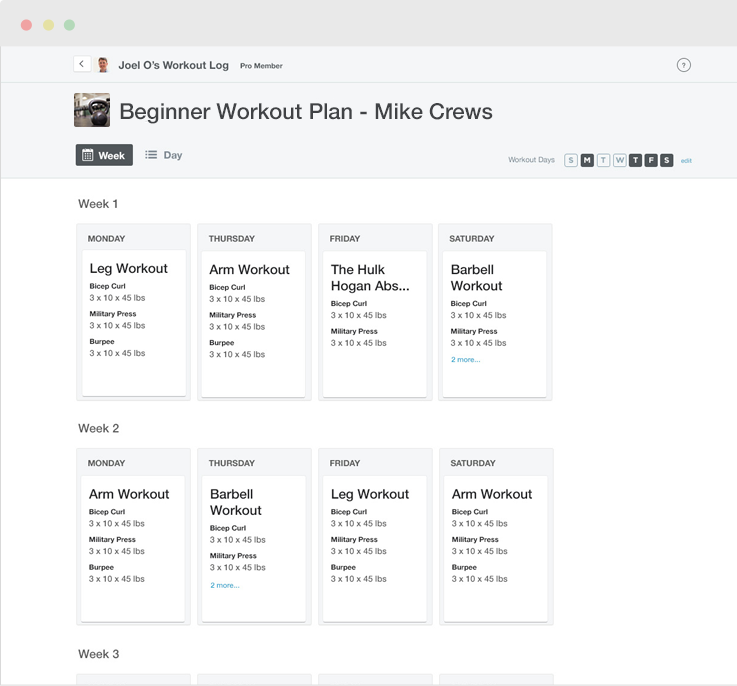Toggle Wednesday workout day

[619, 160]
